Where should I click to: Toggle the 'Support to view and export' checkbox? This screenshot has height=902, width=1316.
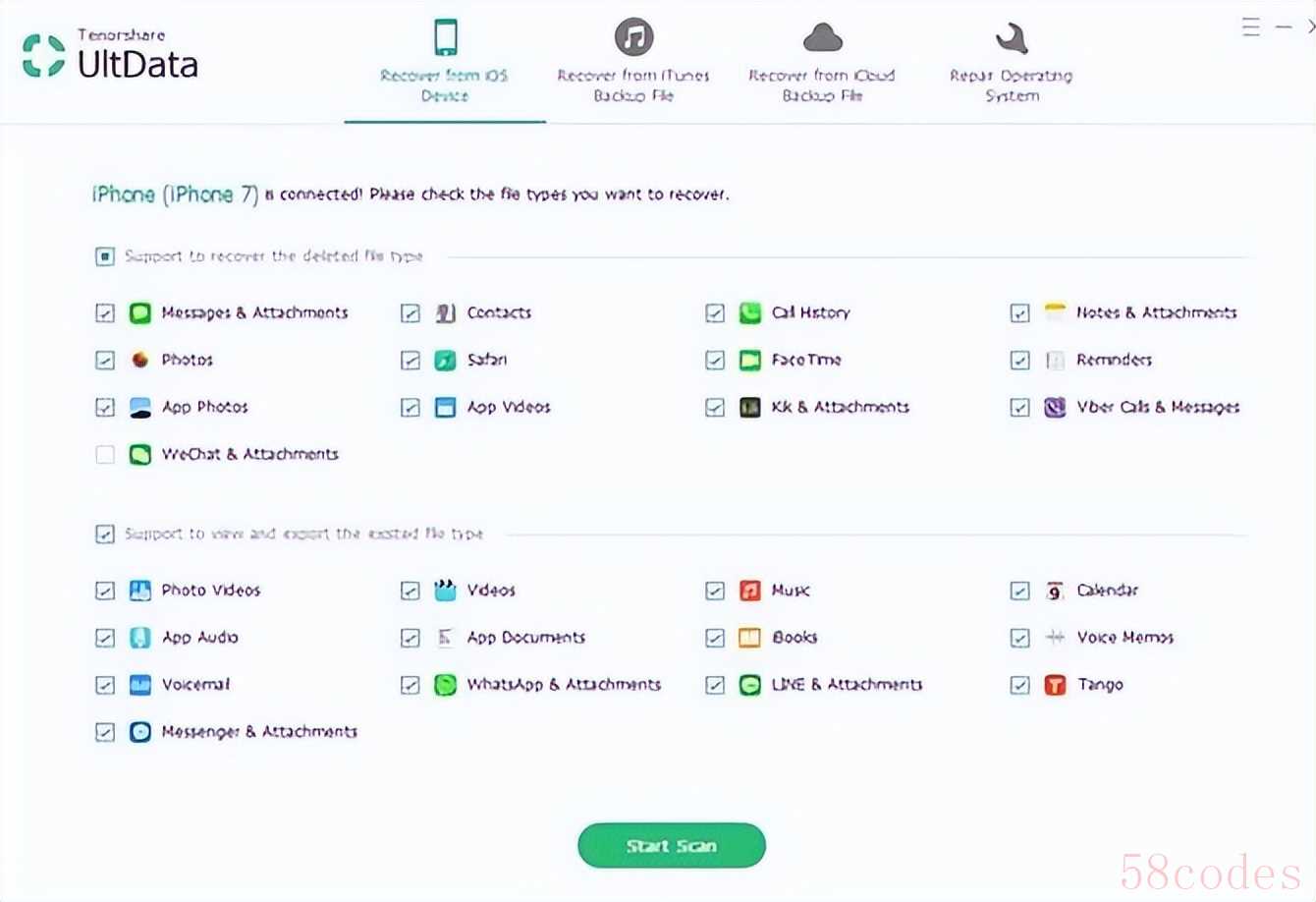tap(105, 535)
